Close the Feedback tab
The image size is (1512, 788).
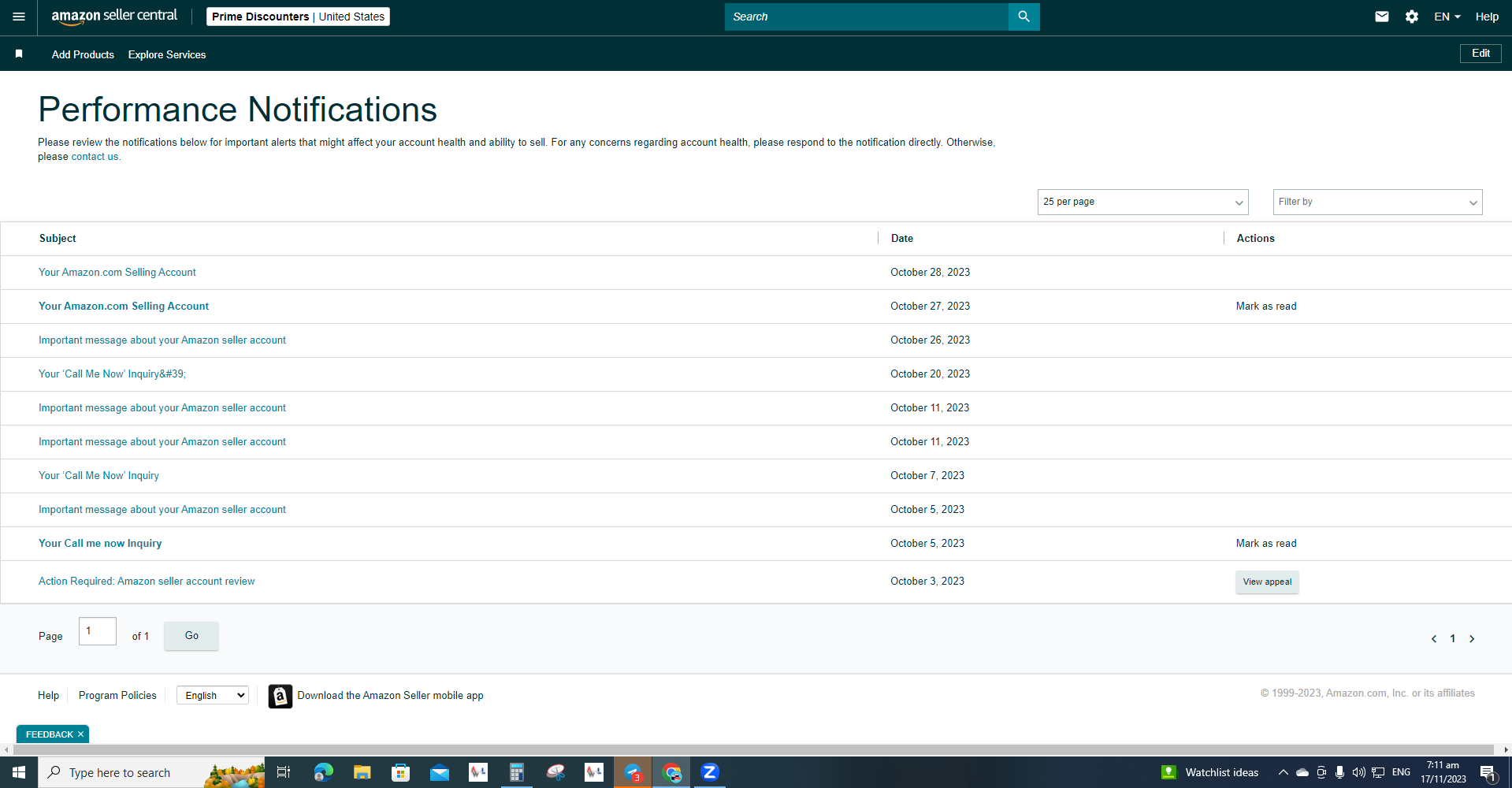(x=80, y=734)
